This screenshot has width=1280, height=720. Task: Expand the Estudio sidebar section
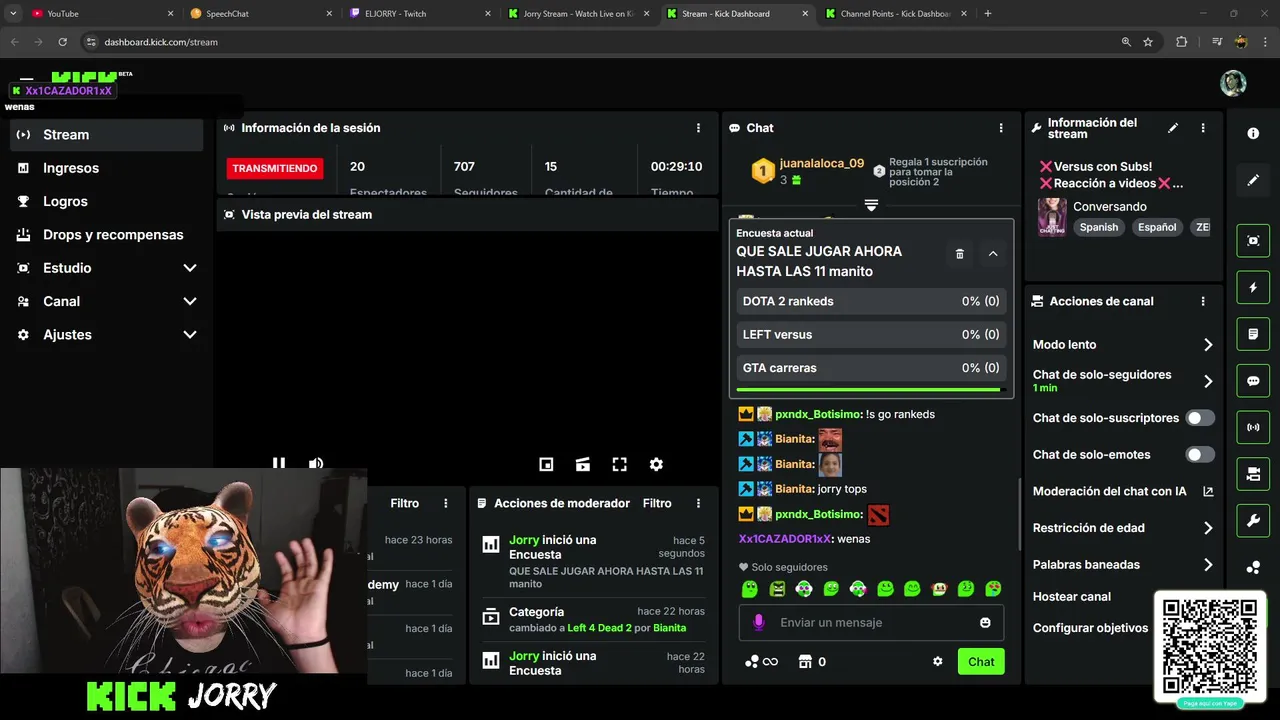coord(190,268)
